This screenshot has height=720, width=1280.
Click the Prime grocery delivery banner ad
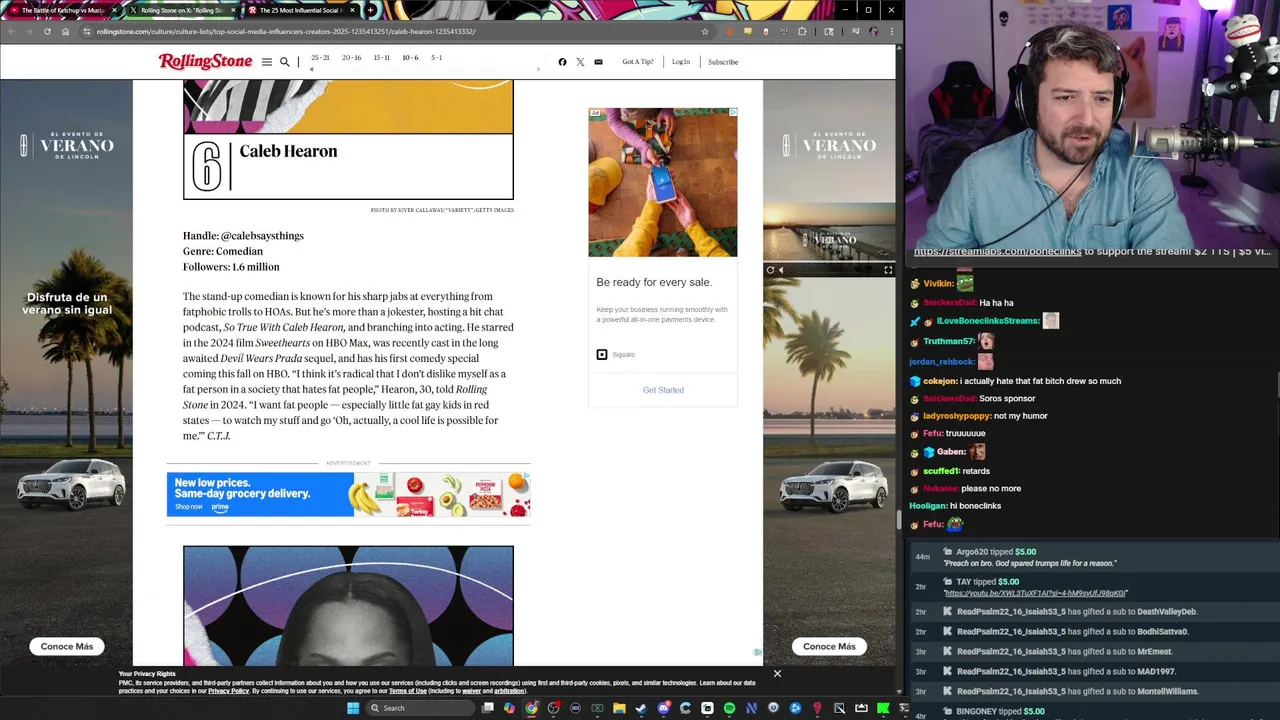(x=348, y=494)
